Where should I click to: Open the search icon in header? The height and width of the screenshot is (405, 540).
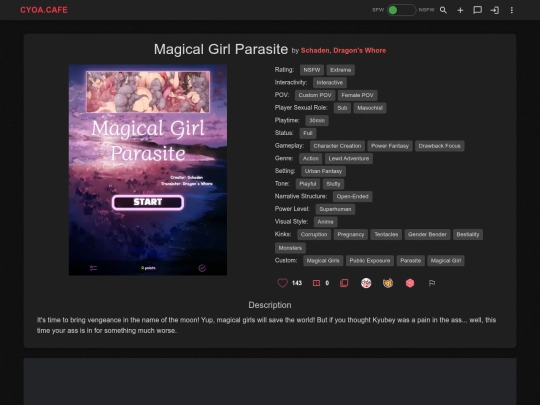(x=443, y=10)
